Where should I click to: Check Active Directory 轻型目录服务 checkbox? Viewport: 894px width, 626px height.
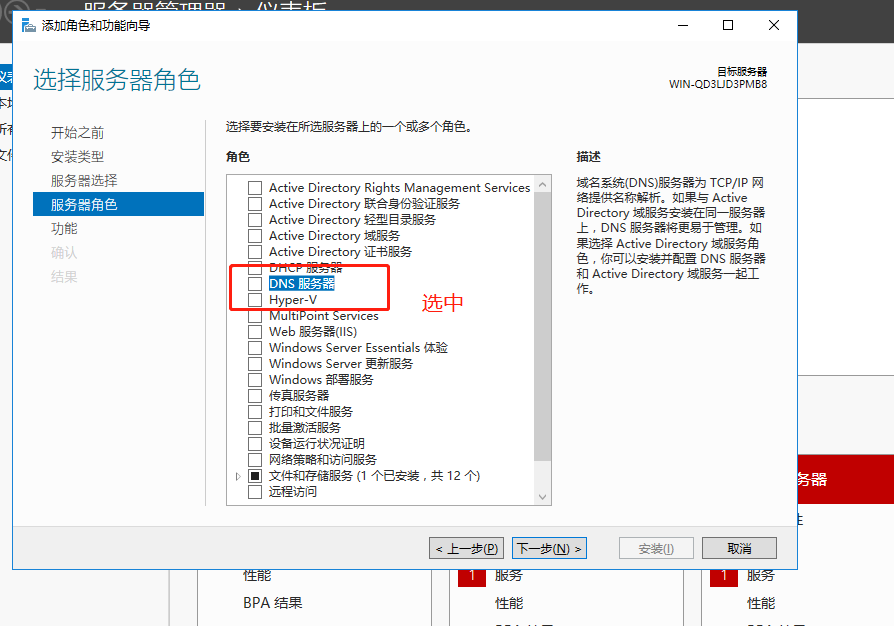pos(255,219)
